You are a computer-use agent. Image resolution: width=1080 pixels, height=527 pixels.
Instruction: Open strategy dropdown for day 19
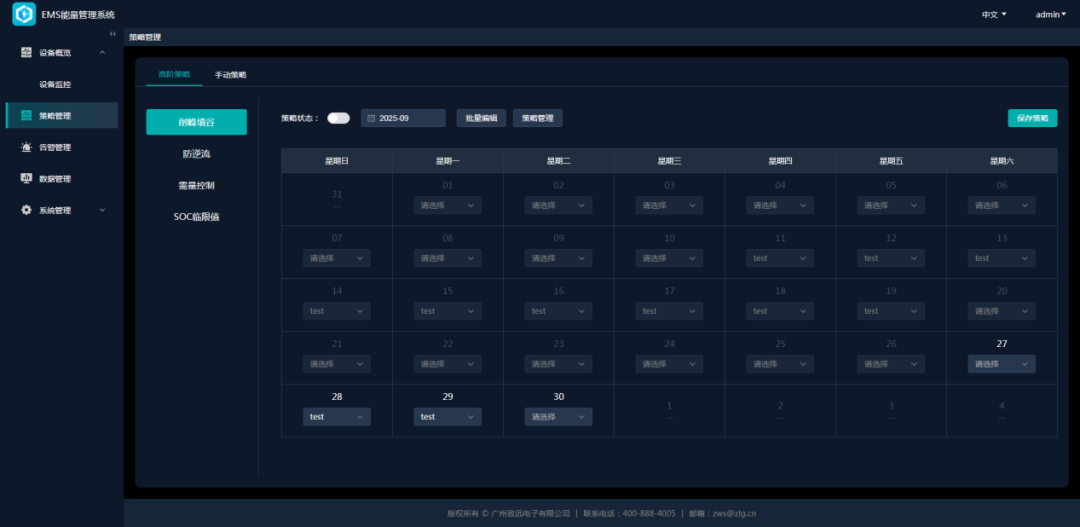pos(891,311)
